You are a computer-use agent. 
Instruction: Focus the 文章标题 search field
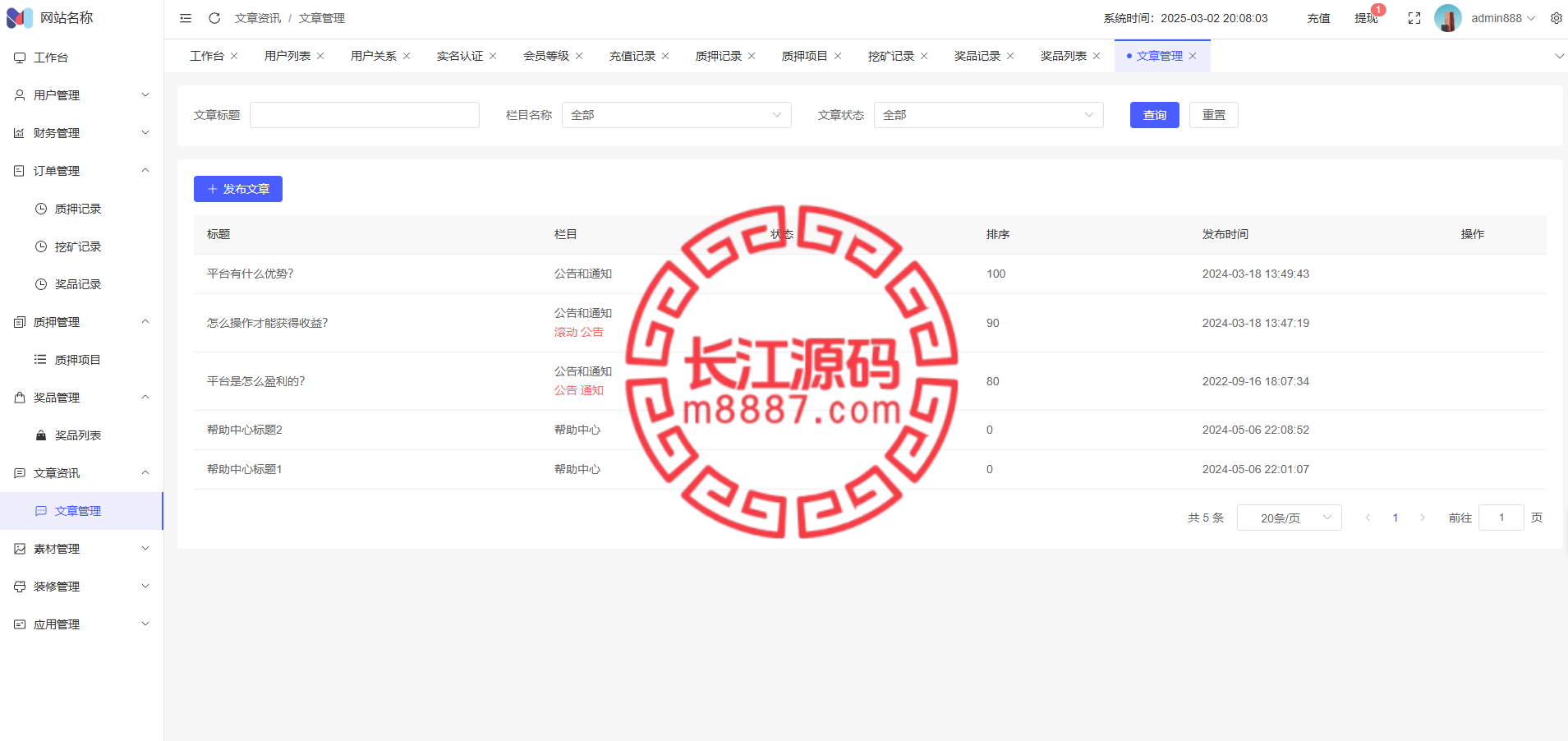tap(365, 115)
